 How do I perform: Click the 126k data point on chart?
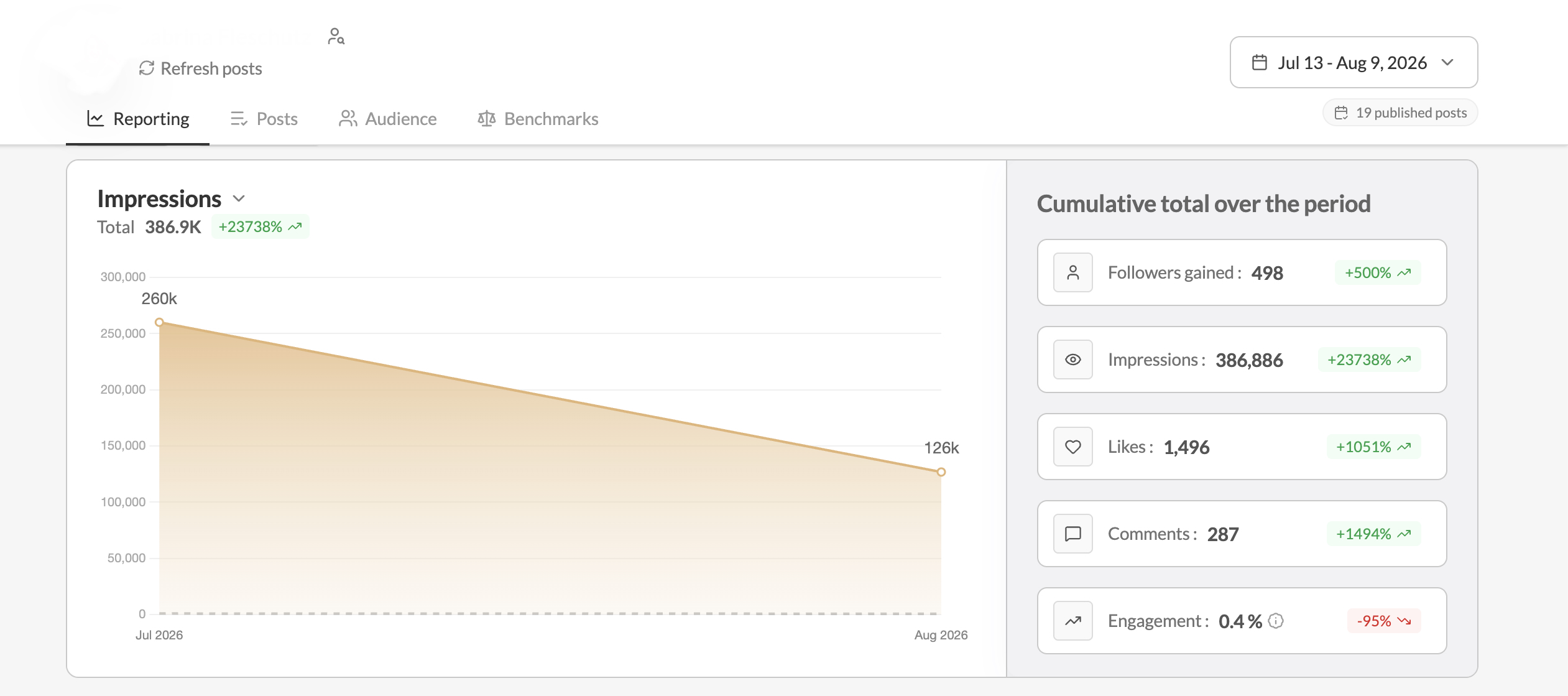(941, 472)
